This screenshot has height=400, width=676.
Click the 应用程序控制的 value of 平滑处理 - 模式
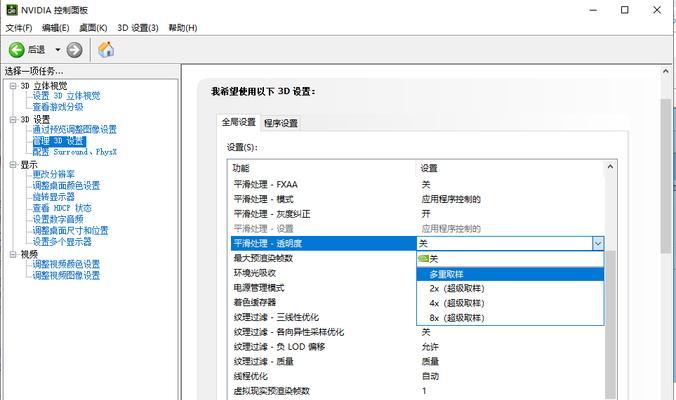(x=451, y=199)
